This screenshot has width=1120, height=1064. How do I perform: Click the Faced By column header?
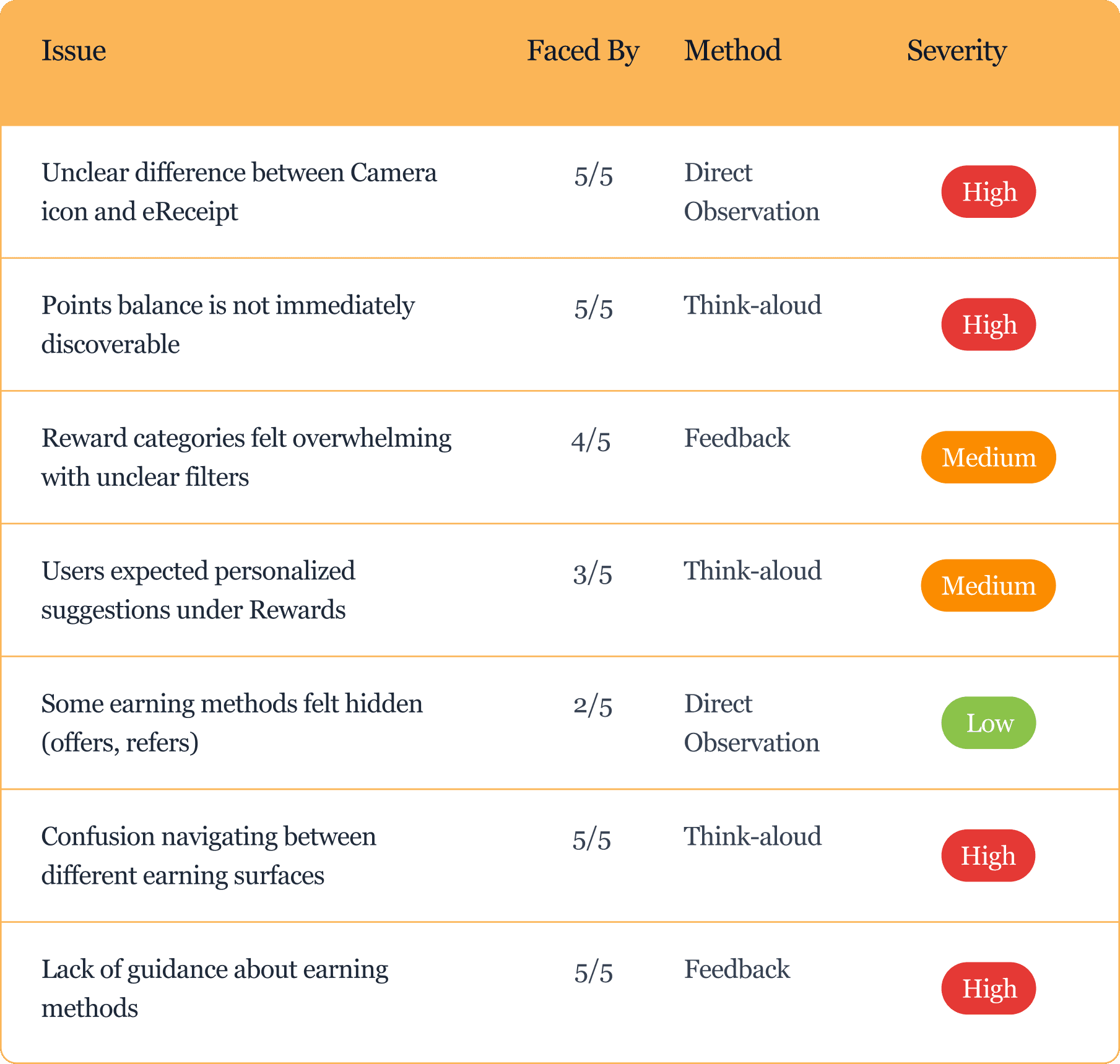coord(583,51)
